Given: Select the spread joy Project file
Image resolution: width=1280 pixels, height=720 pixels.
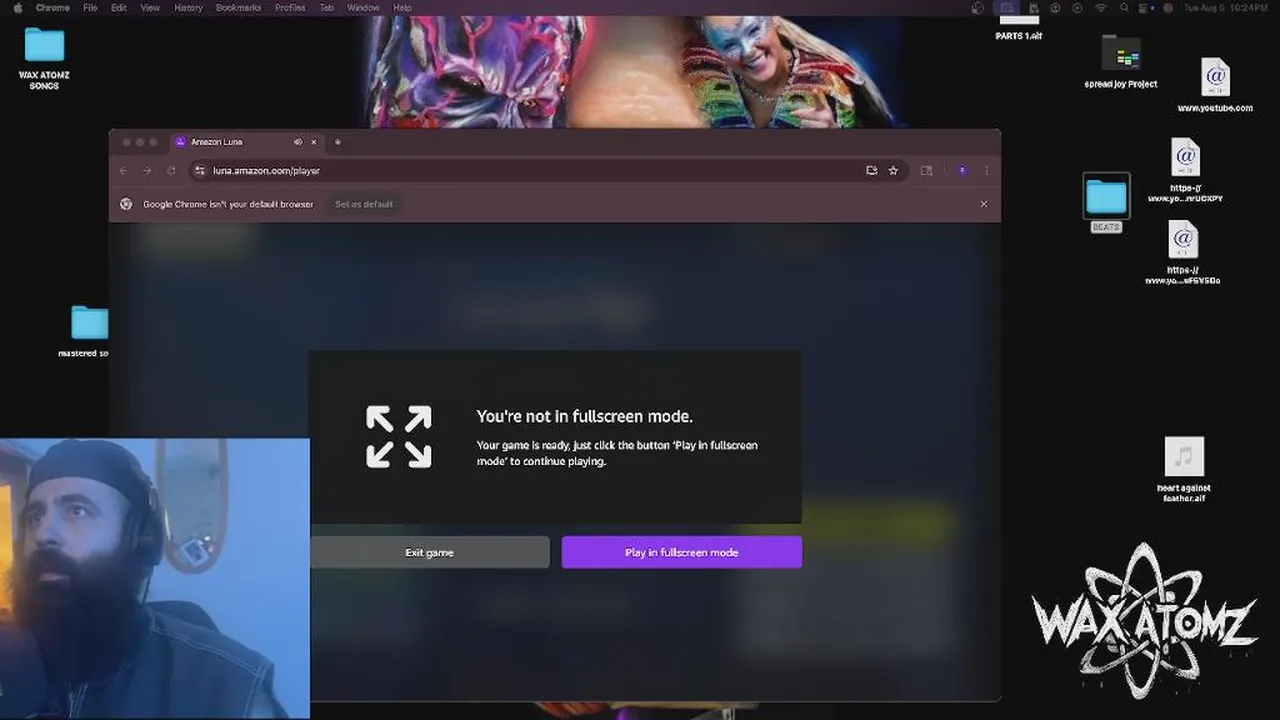Looking at the screenshot, I should [1121, 62].
